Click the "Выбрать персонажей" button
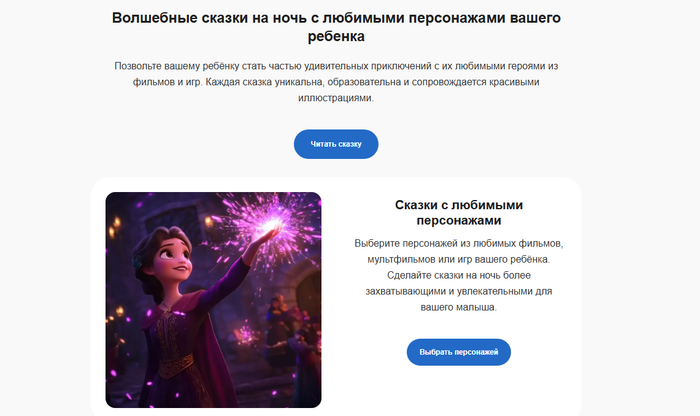Screen dimensions: 700x416 click(458, 352)
